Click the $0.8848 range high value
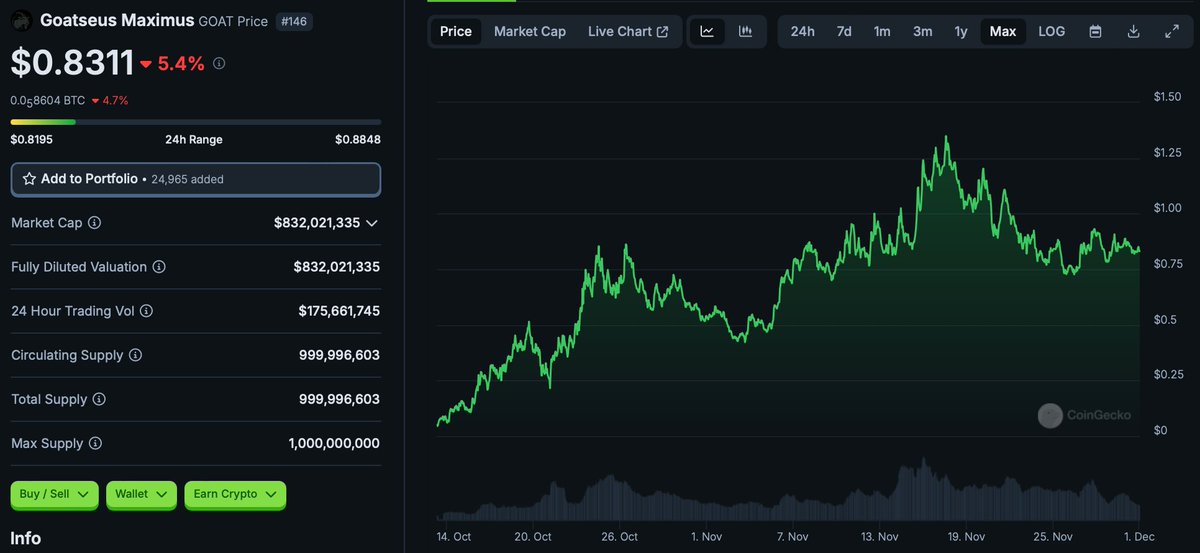 358,139
